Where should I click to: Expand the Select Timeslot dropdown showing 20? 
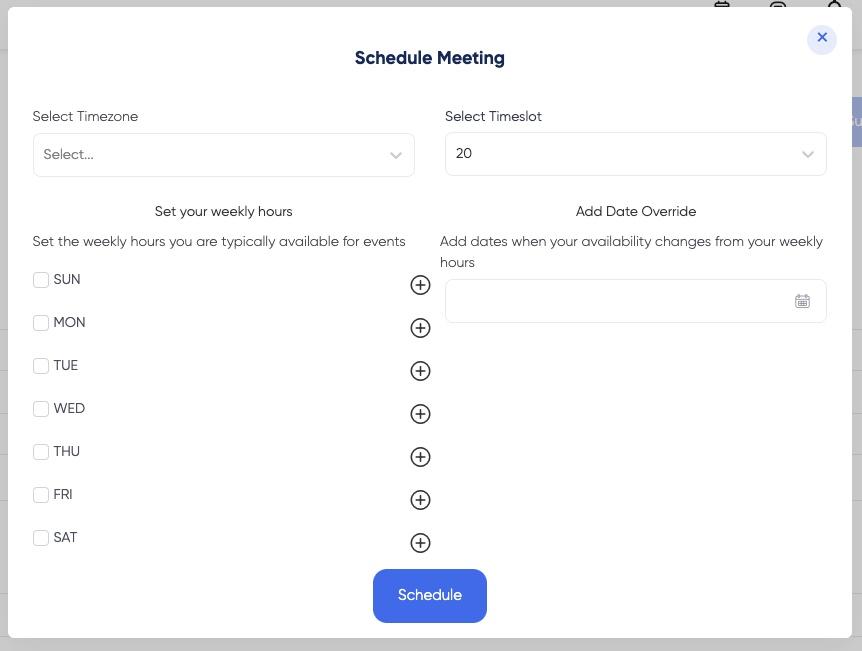[x=636, y=154]
